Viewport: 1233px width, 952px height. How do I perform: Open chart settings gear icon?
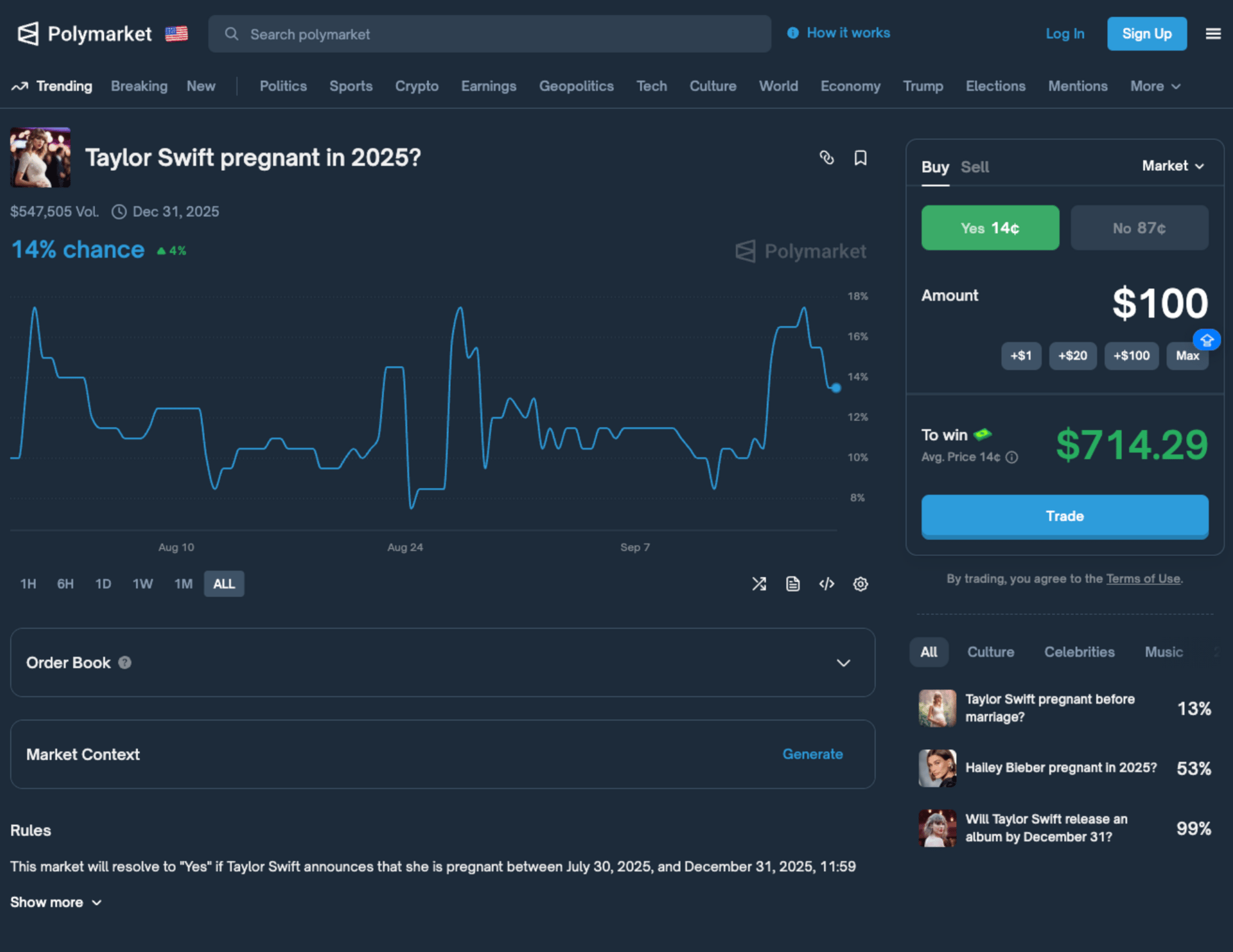click(x=861, y=584)
